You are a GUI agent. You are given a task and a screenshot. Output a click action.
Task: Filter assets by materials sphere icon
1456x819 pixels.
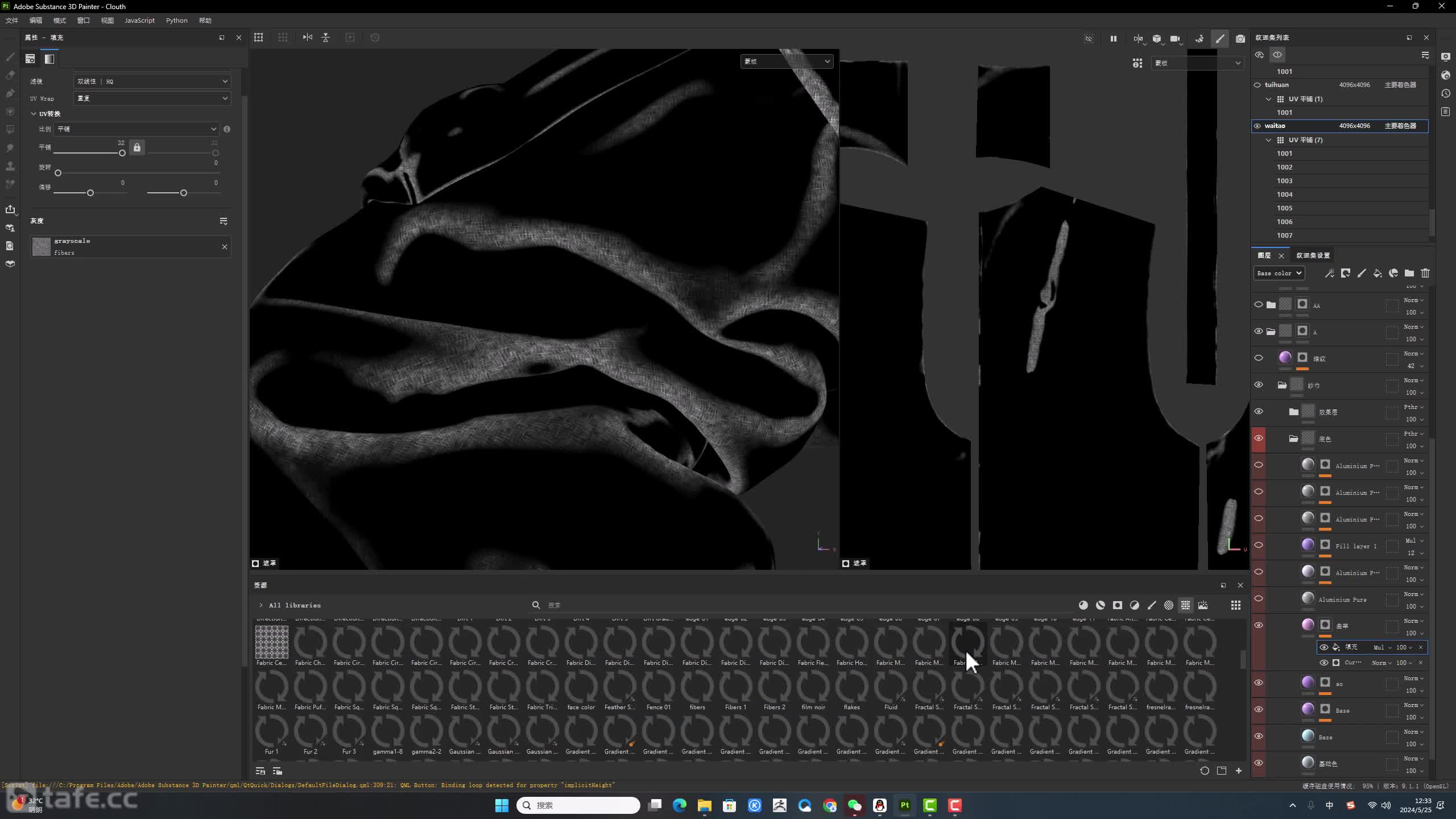[x=1083, y=605]
